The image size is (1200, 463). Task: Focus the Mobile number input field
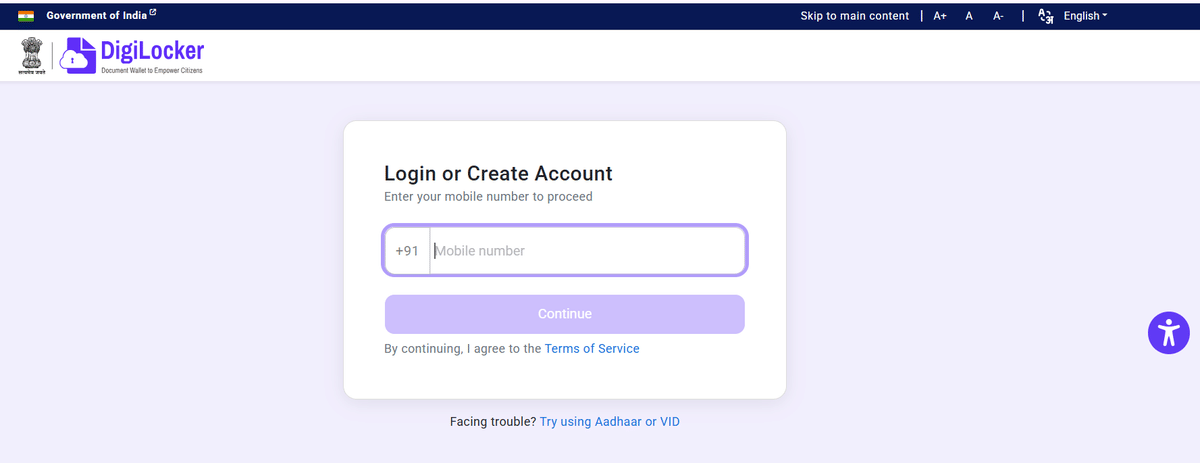coord(588,251)
